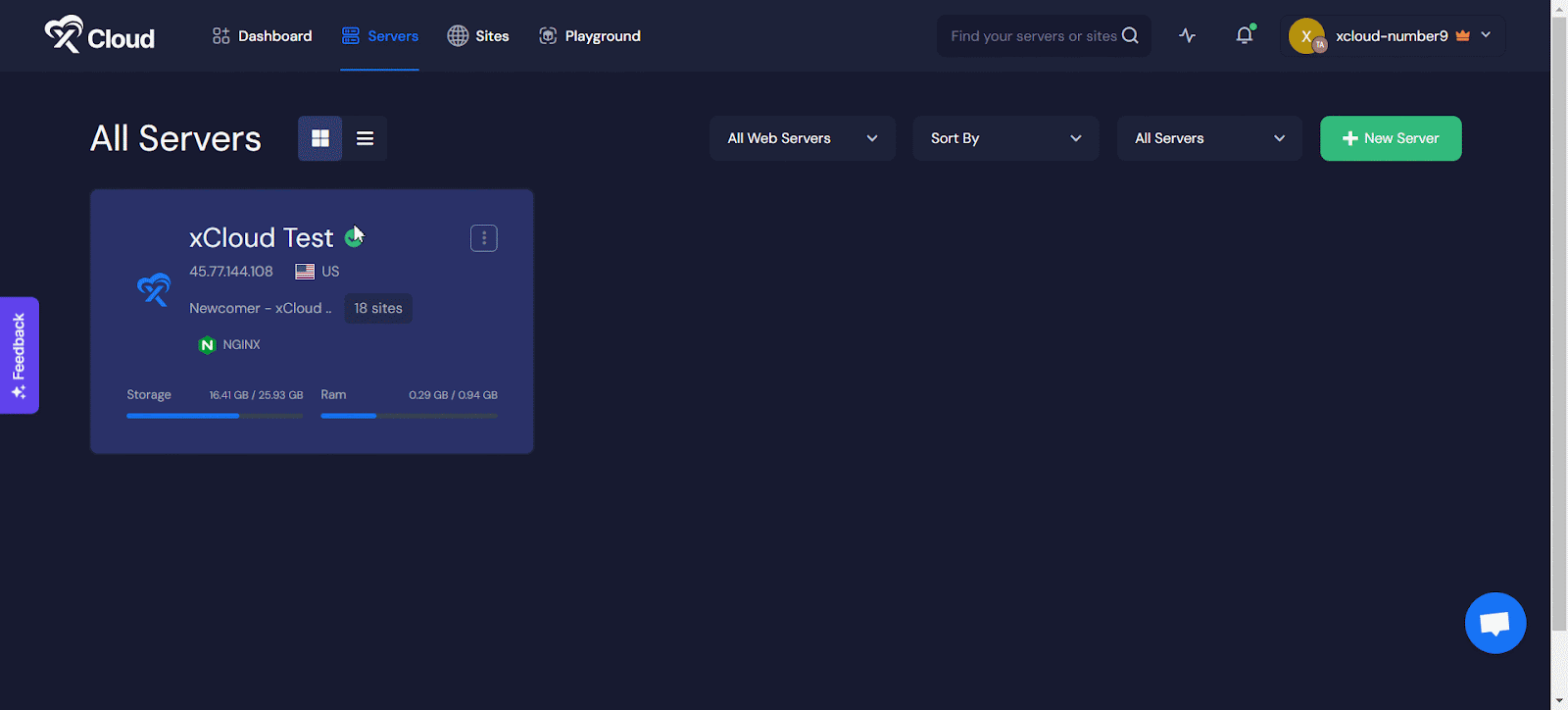This screenshot has height=710, width=1568.
Task: Open the notifications bell
Action: (x=1244, y=36)
